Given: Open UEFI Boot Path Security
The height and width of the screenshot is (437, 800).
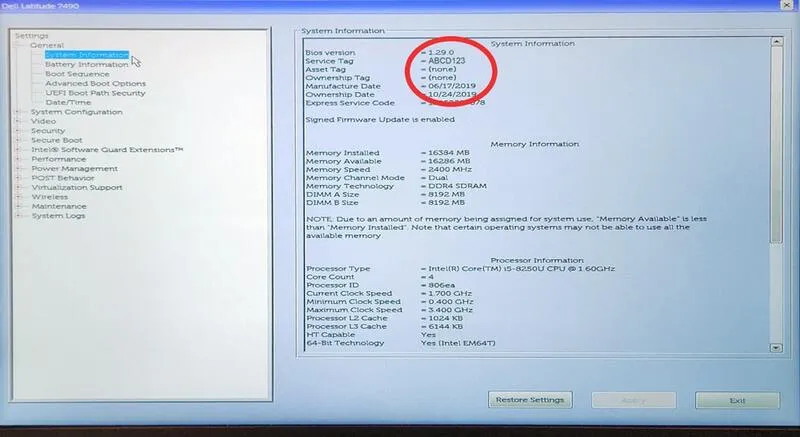Looking at the screenshot, I should click(x=95, y=93).
